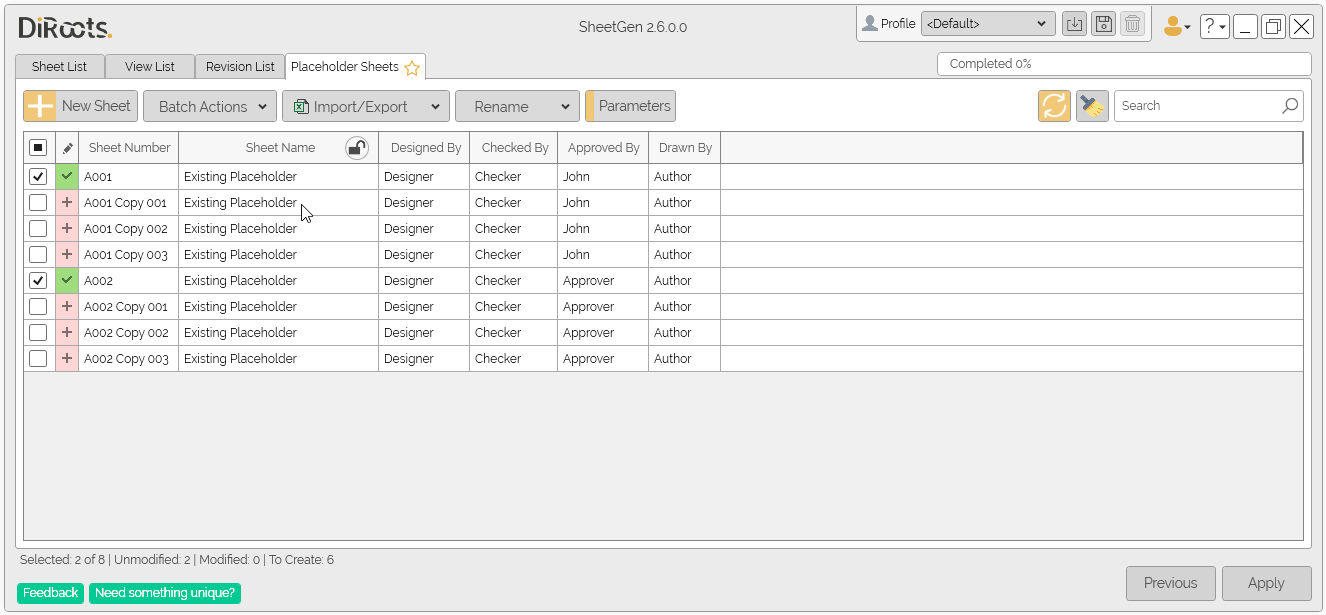Viewport: 1326px width, 615px height.
Task: Toggle the select-all checkbox in the header
Action: click(x=38, y=147)
